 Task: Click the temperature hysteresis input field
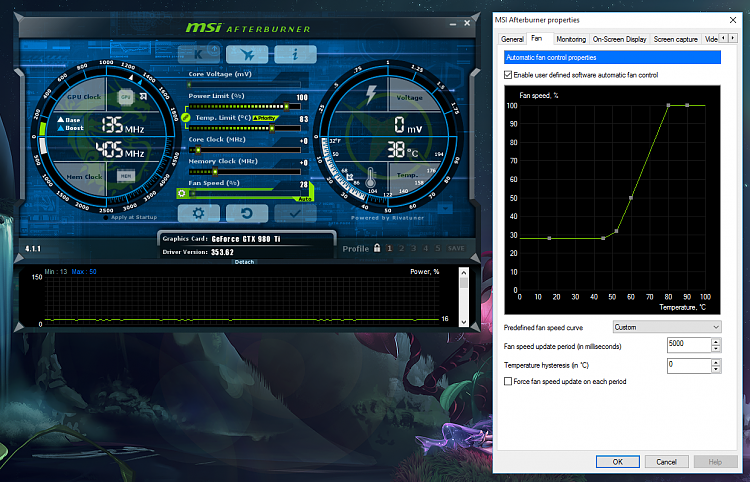689,366
